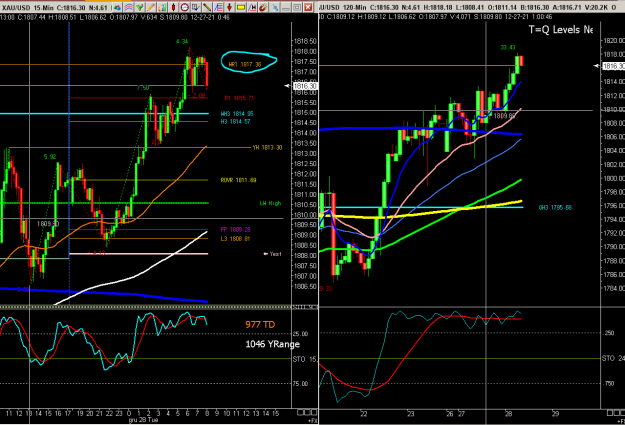Click date 22 on the 120-Min time axis

364,414
